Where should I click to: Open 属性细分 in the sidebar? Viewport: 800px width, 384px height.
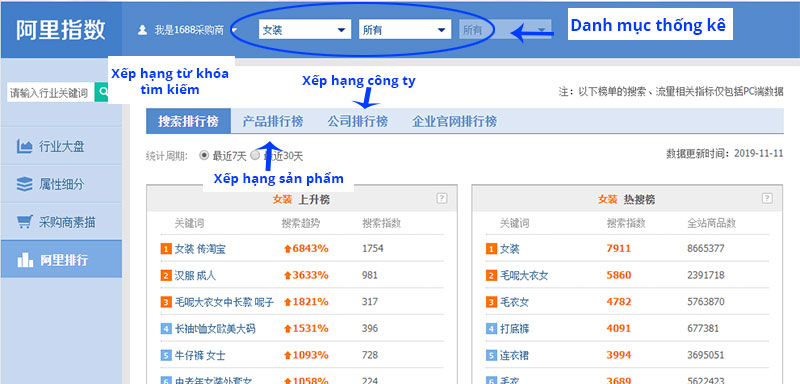(x=61, y=184)
